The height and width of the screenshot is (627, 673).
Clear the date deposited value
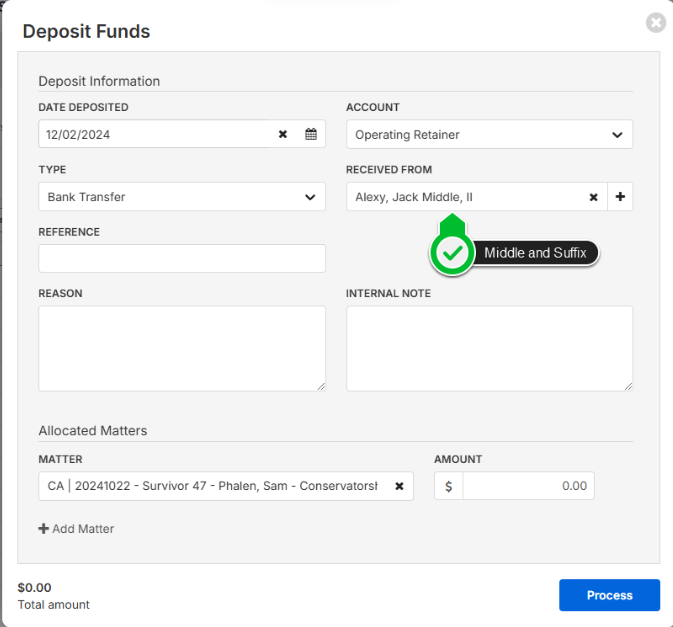click(x=282, y=134)
